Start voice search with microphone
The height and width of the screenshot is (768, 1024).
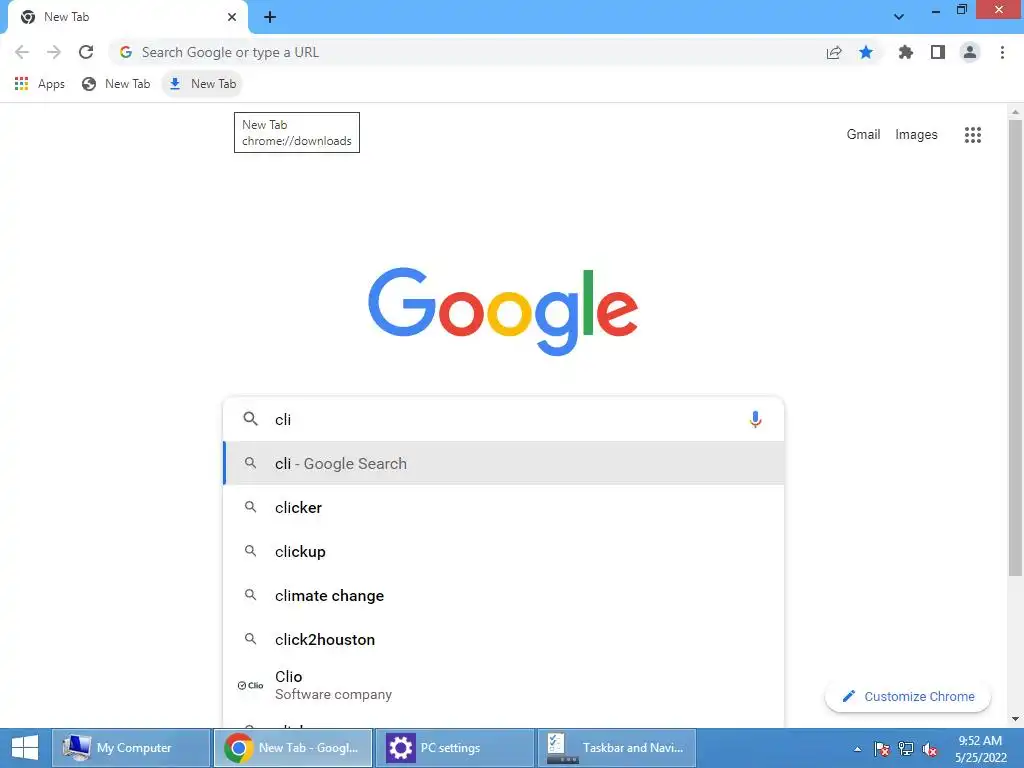click(x=756, y=419)
